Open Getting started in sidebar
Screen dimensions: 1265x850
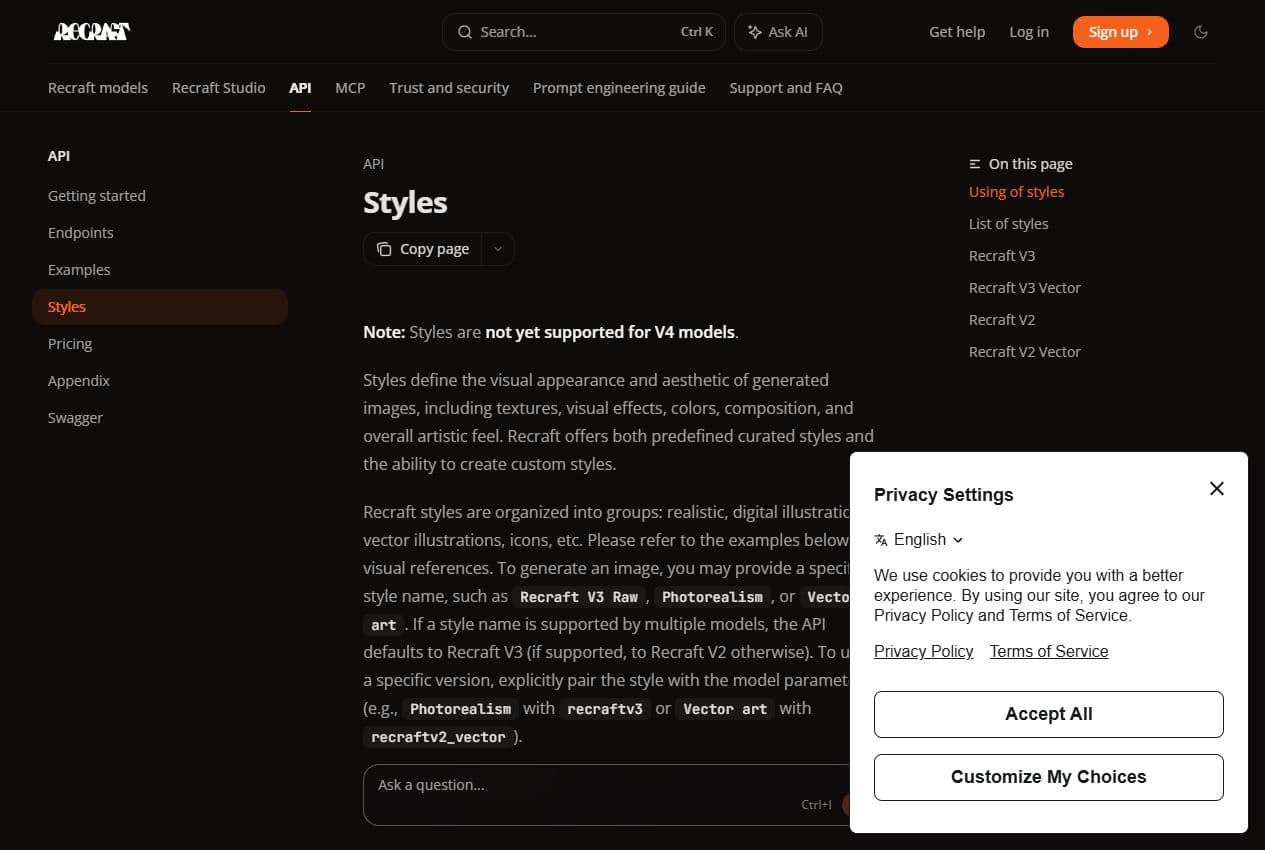[x=160, y=196]
